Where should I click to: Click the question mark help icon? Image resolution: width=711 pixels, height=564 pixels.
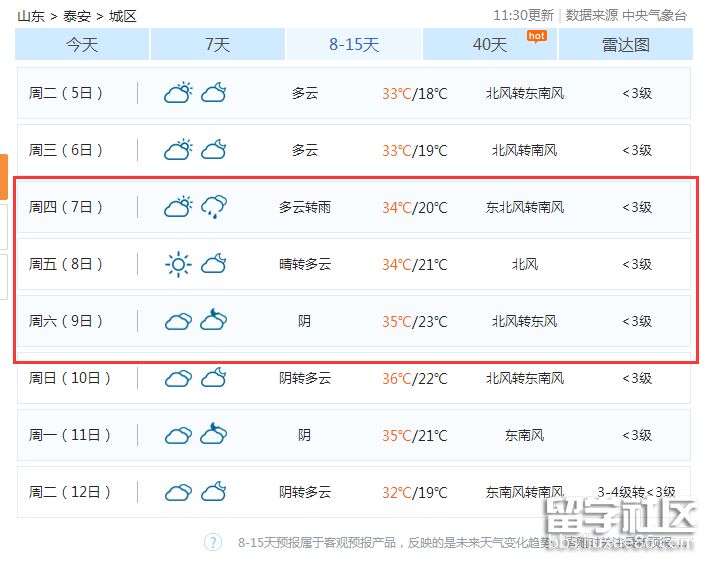213,542
